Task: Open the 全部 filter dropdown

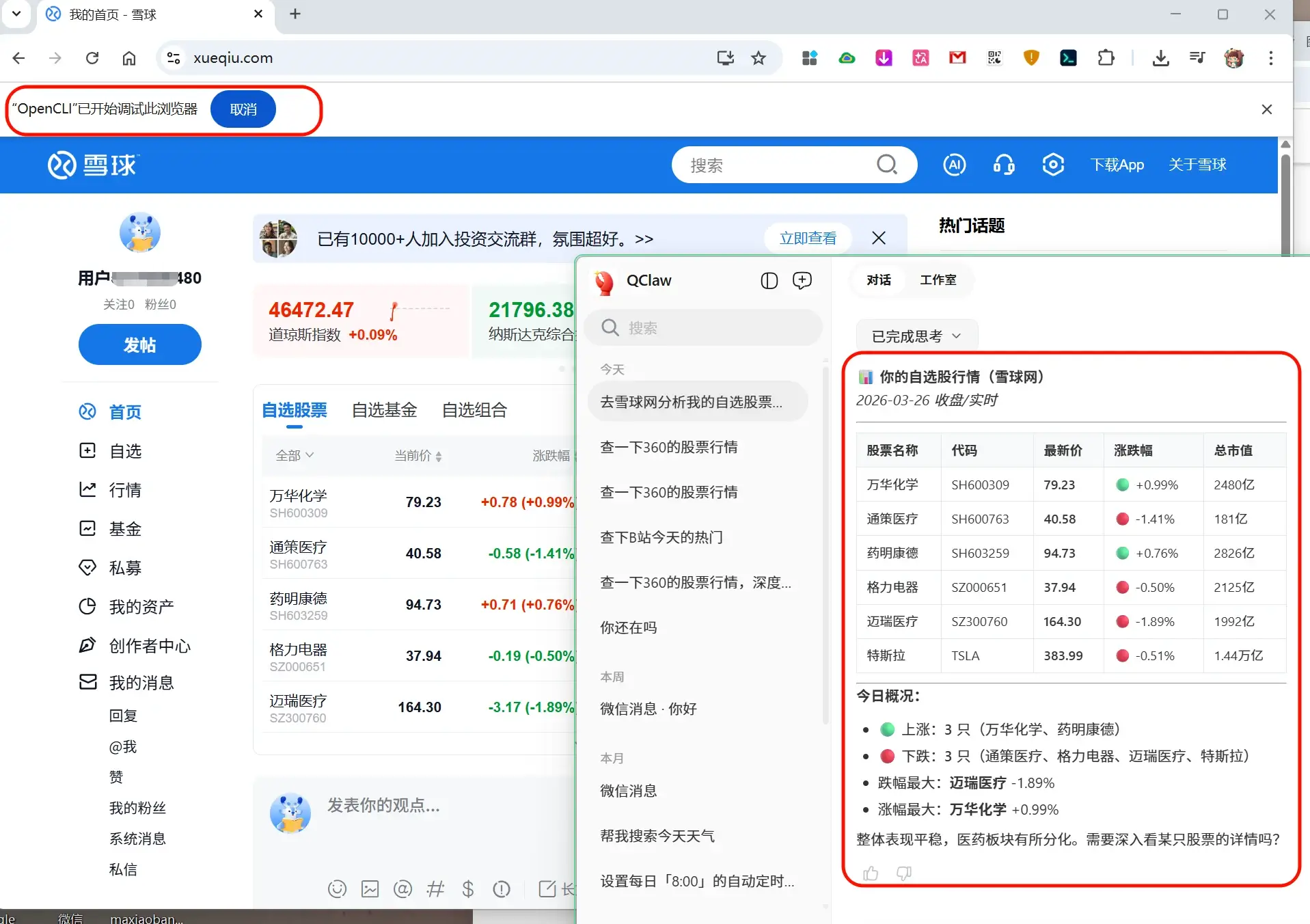Action: [294, 455]
